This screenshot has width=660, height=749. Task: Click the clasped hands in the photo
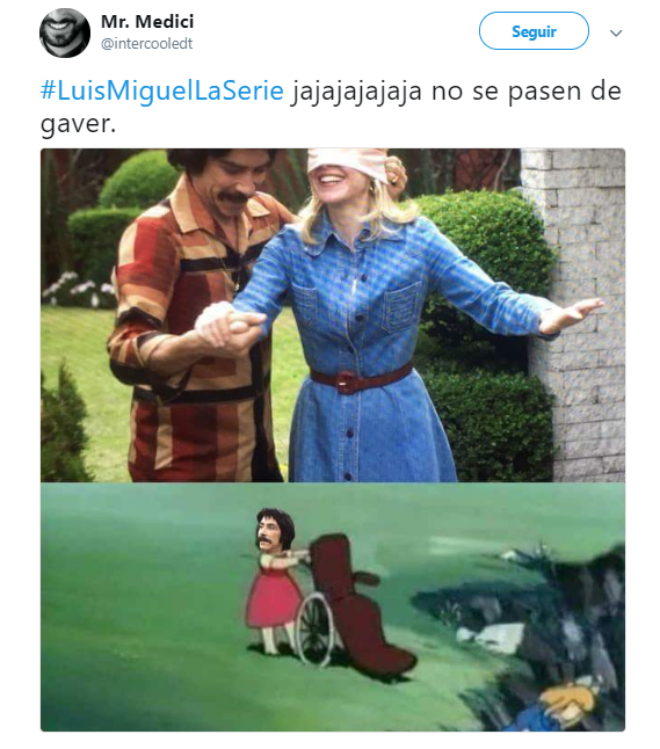(x=229, y=327)
